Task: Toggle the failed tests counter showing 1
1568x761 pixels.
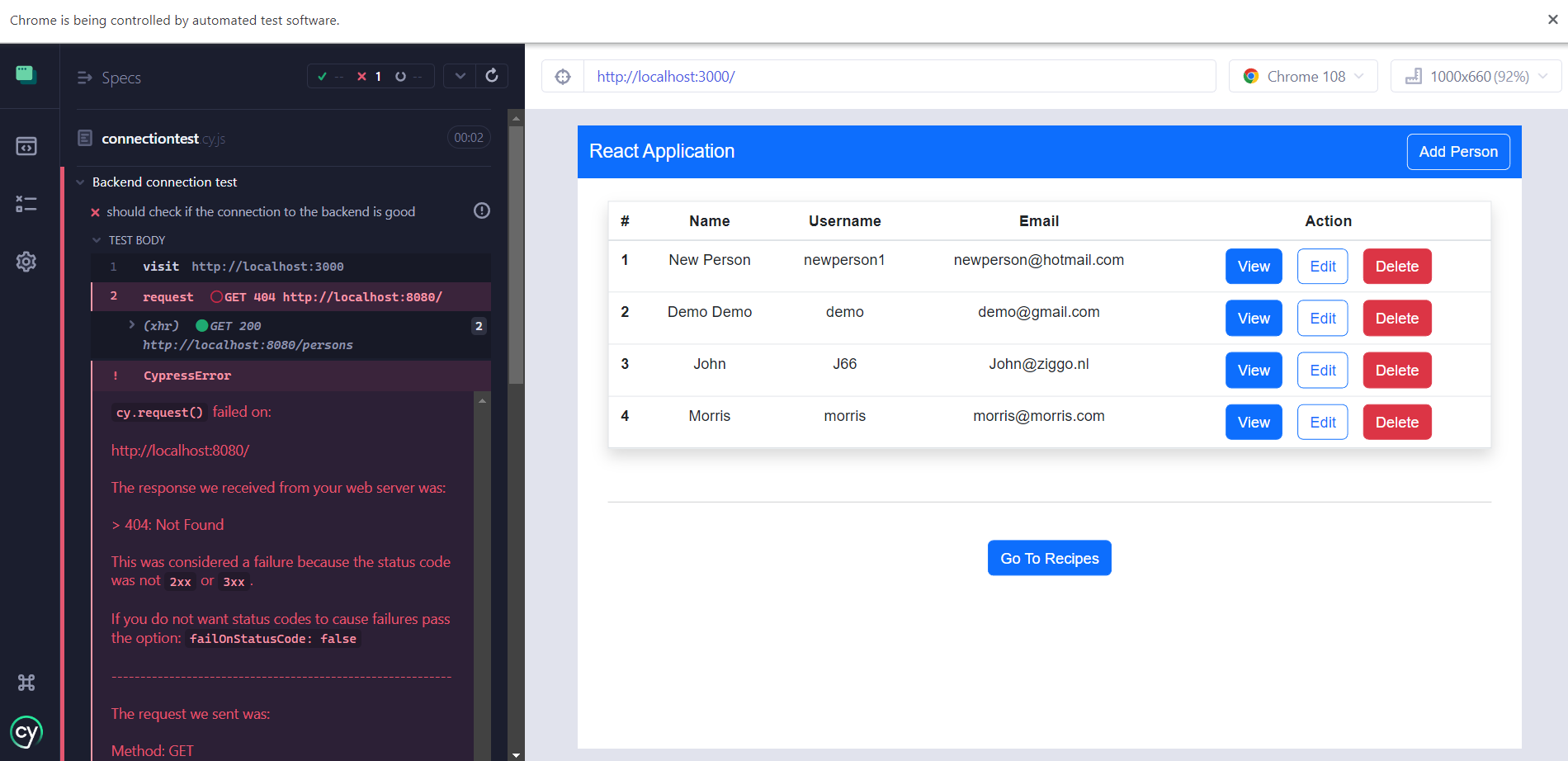Action: (370, 75)
